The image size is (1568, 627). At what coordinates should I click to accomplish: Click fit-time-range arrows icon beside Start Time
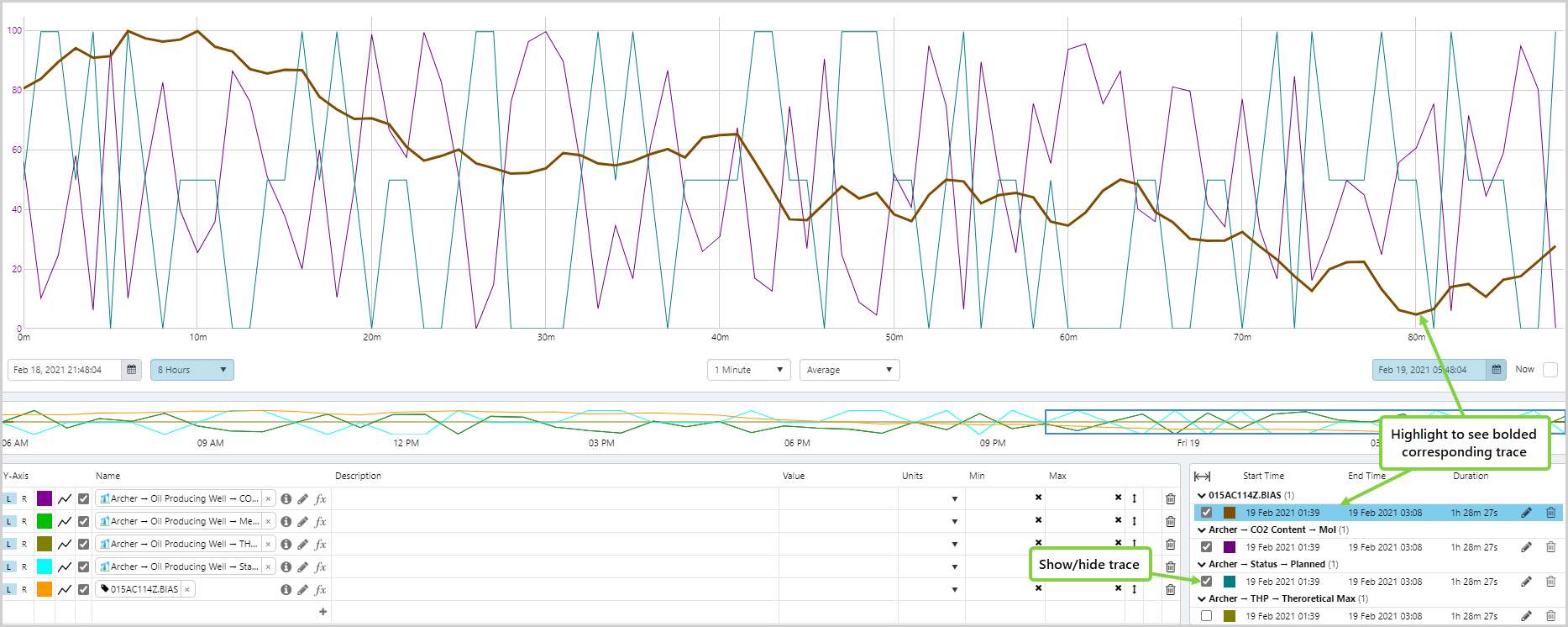click(1202, 477)
